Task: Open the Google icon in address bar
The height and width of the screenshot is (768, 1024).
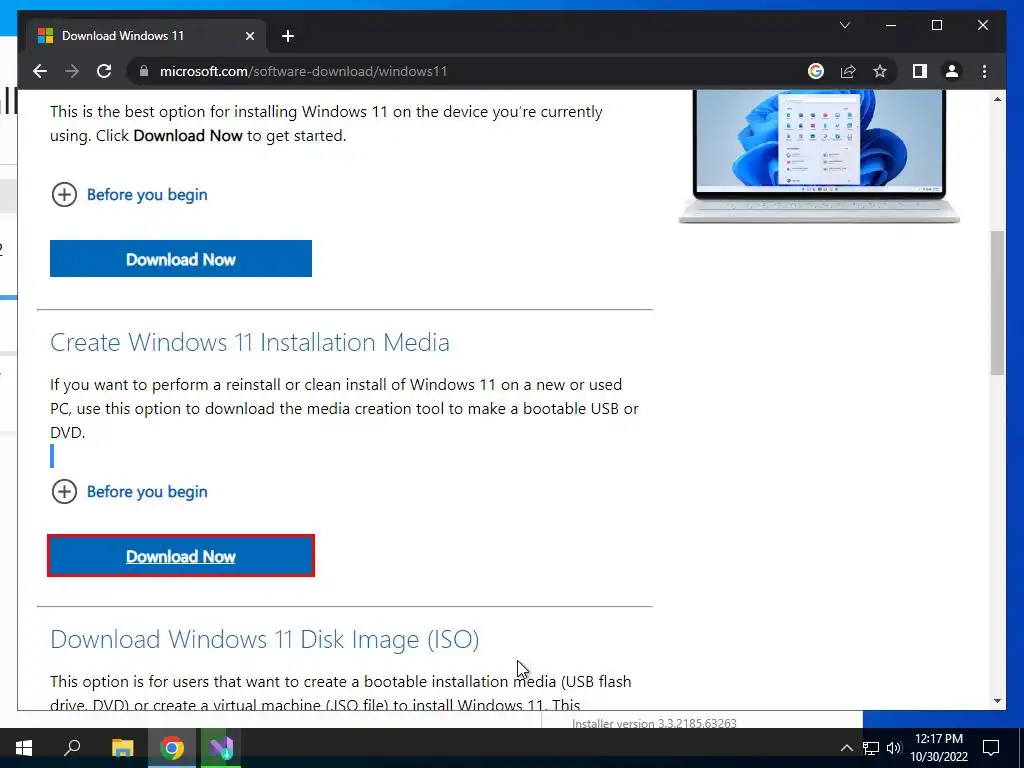Action: (816, 71)
